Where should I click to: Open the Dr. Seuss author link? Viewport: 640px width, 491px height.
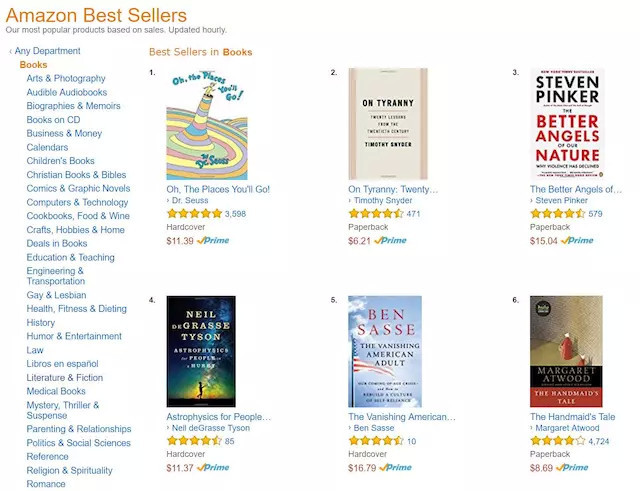(192, 201)
